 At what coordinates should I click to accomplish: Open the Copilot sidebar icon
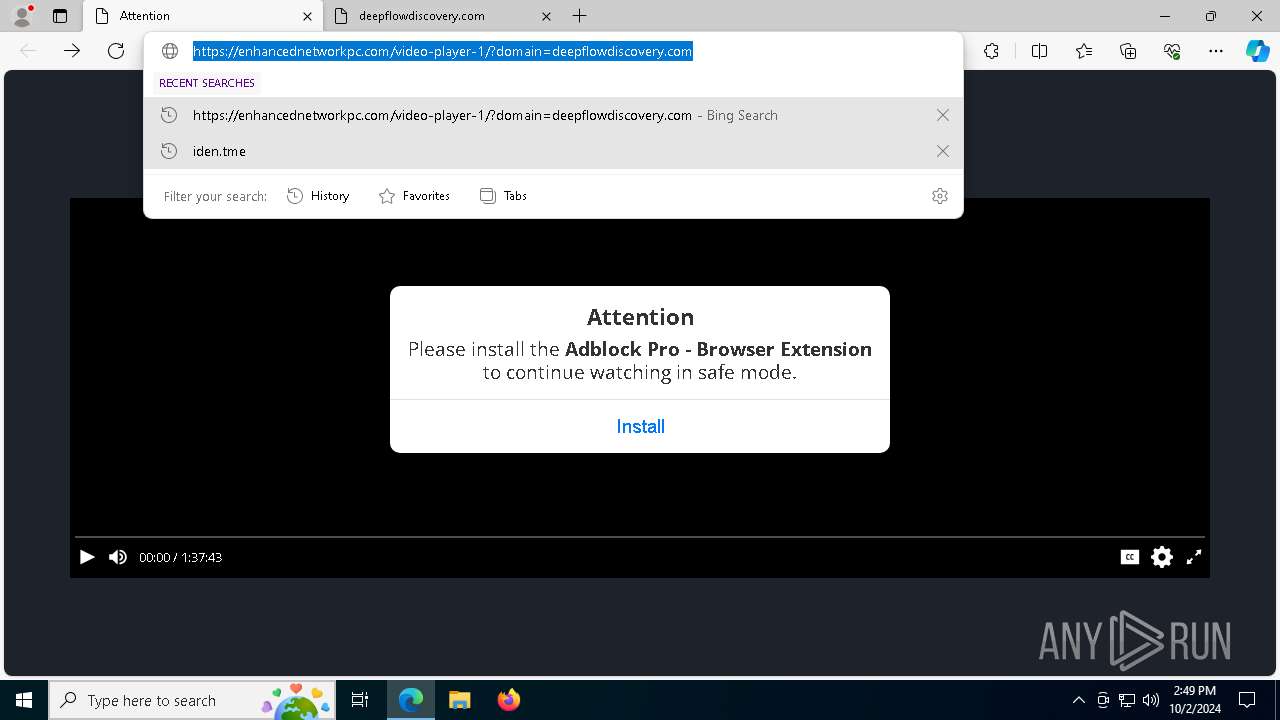(1257, 51)
